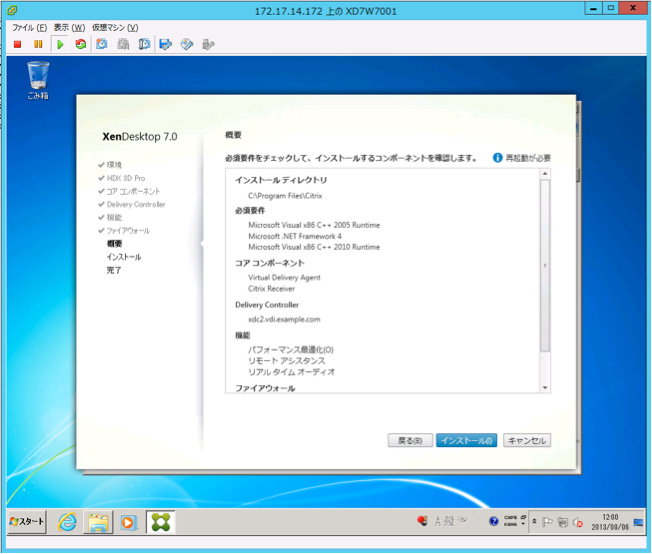Click Microsoft Visual x86 C++ 2005 Runtime

pos(314,225)
